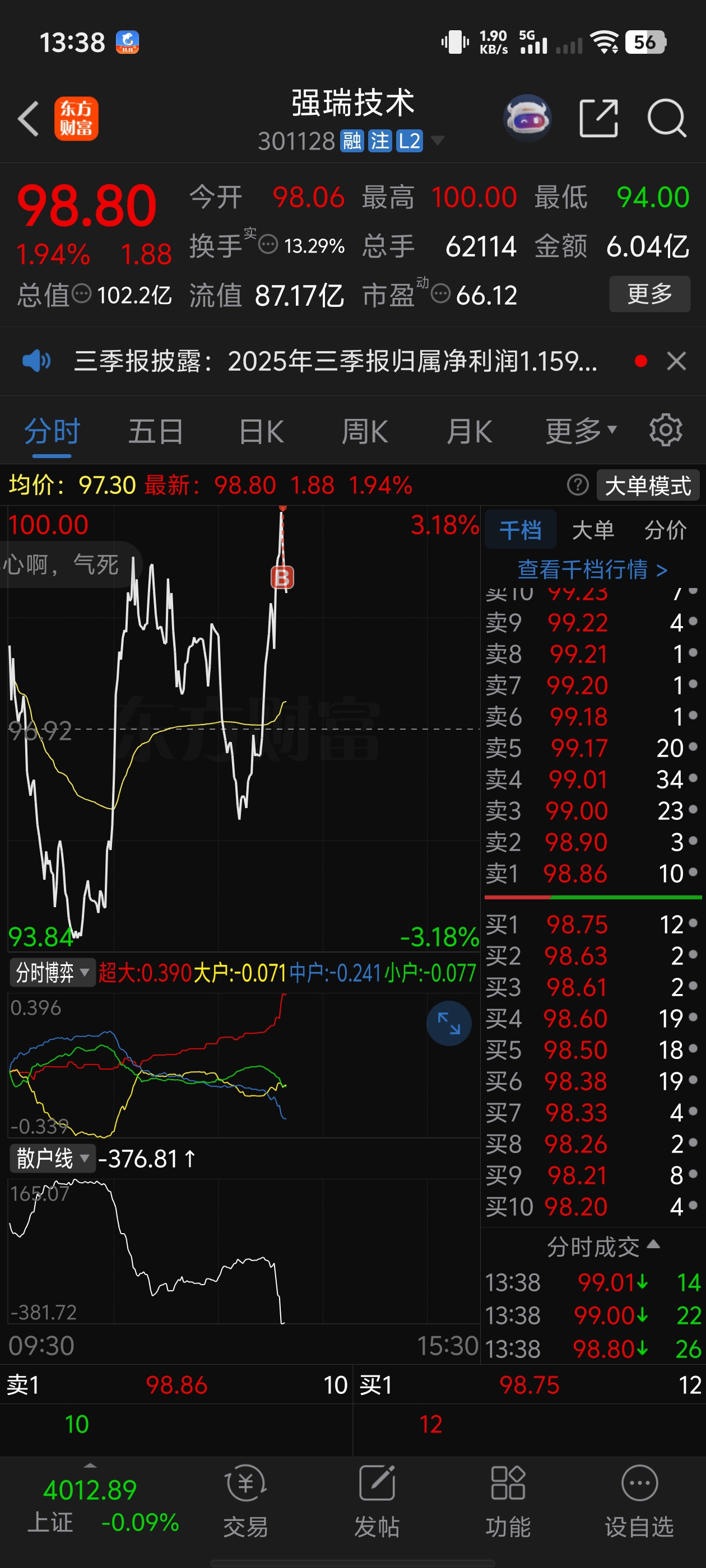Select the 千档 order book tab
706x1568 pixels.
520,530
